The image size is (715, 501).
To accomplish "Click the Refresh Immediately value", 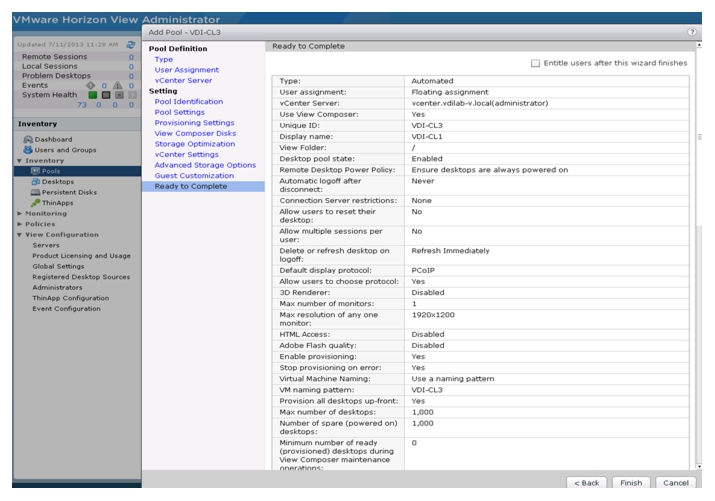I will point(451,251).
